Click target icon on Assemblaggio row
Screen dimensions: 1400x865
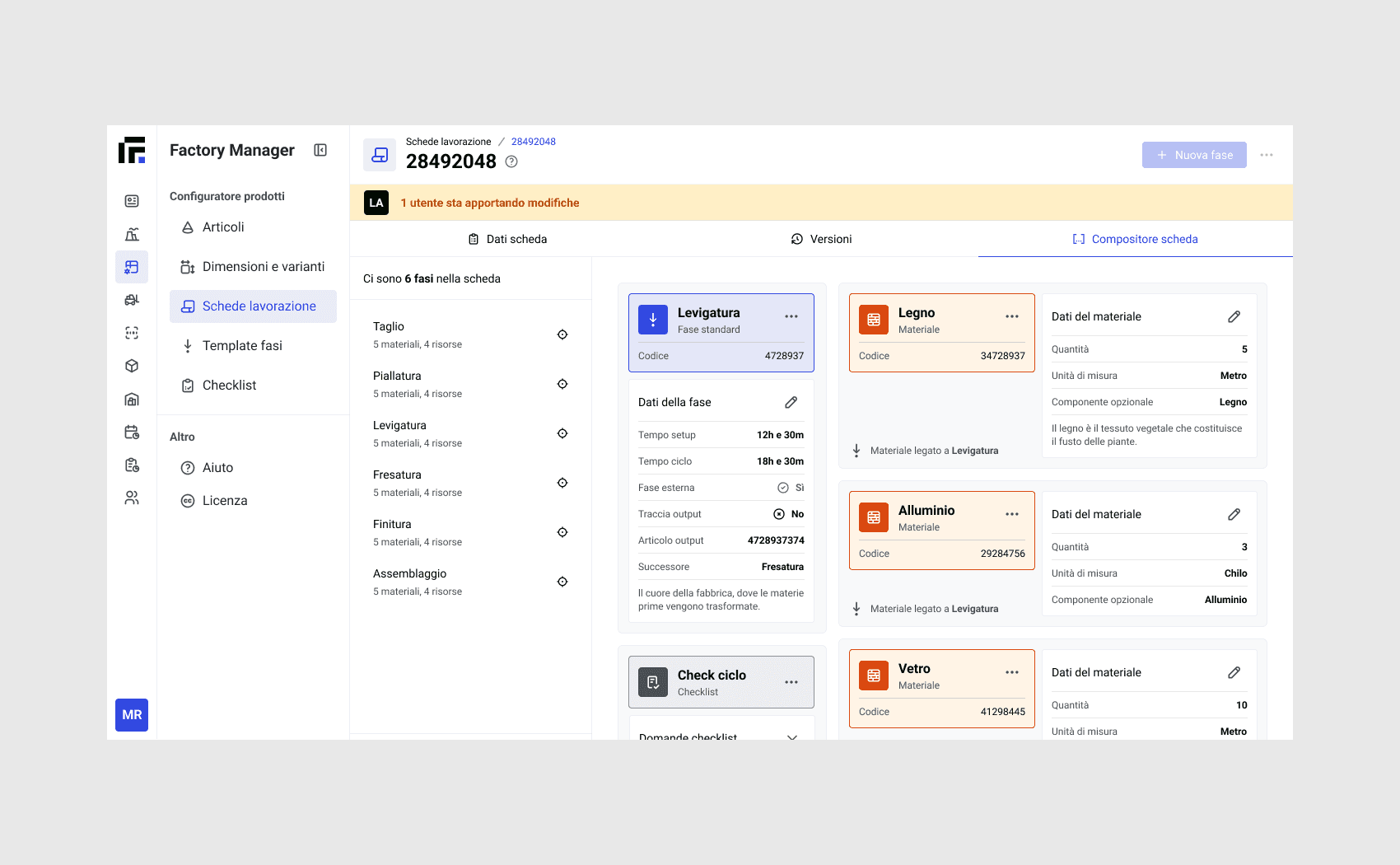562,582
